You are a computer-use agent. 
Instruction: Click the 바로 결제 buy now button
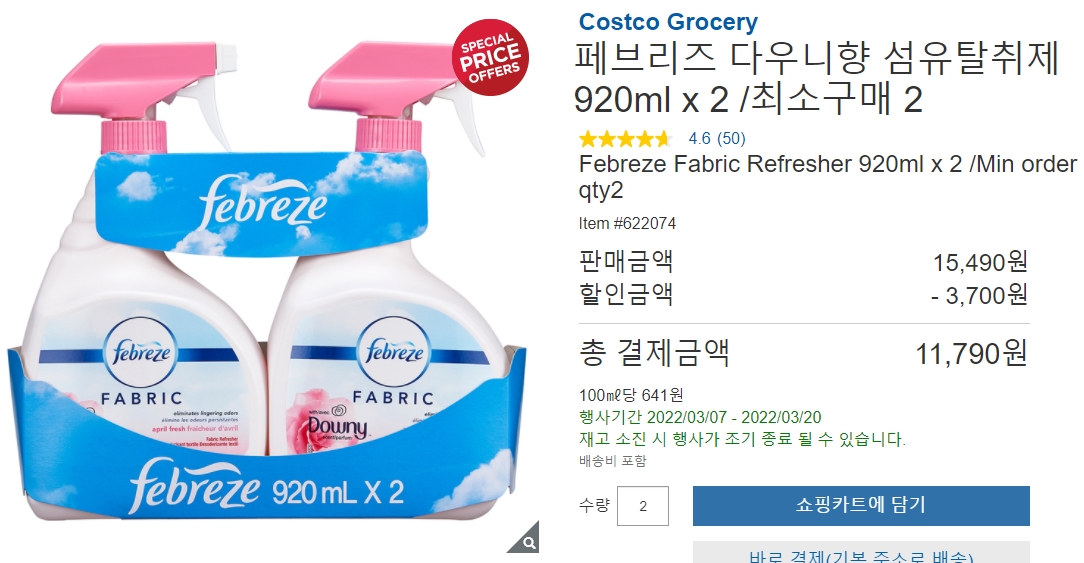coord(861,553)
